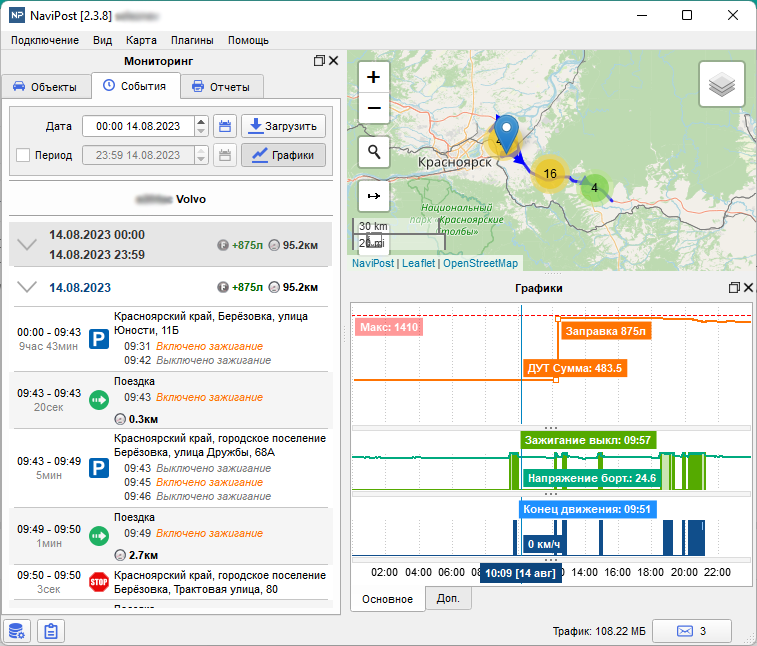Screen dimensions: 757x646
Task: Click the map arrow-to-edge tool button
Action: 374,196
